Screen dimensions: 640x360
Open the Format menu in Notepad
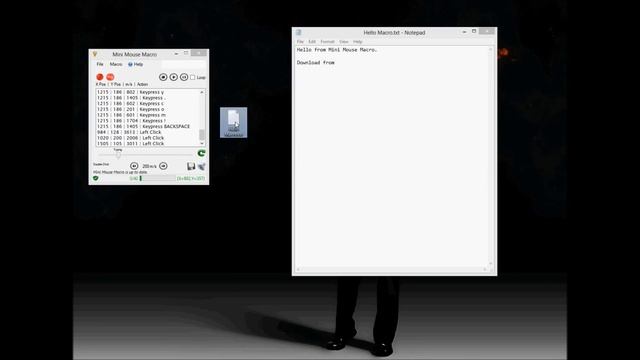[x=327, y=42]
